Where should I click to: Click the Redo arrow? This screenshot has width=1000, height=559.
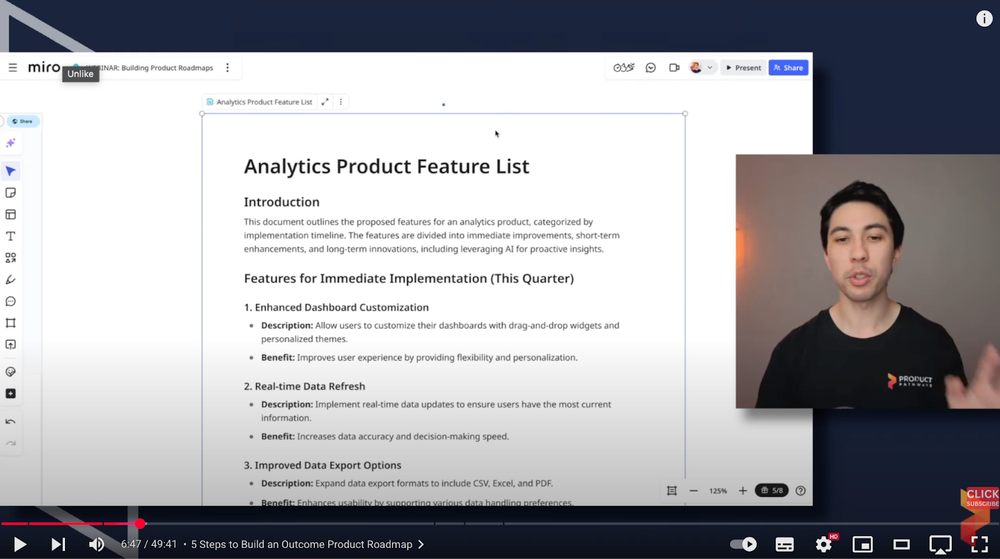tap(11, 444)
